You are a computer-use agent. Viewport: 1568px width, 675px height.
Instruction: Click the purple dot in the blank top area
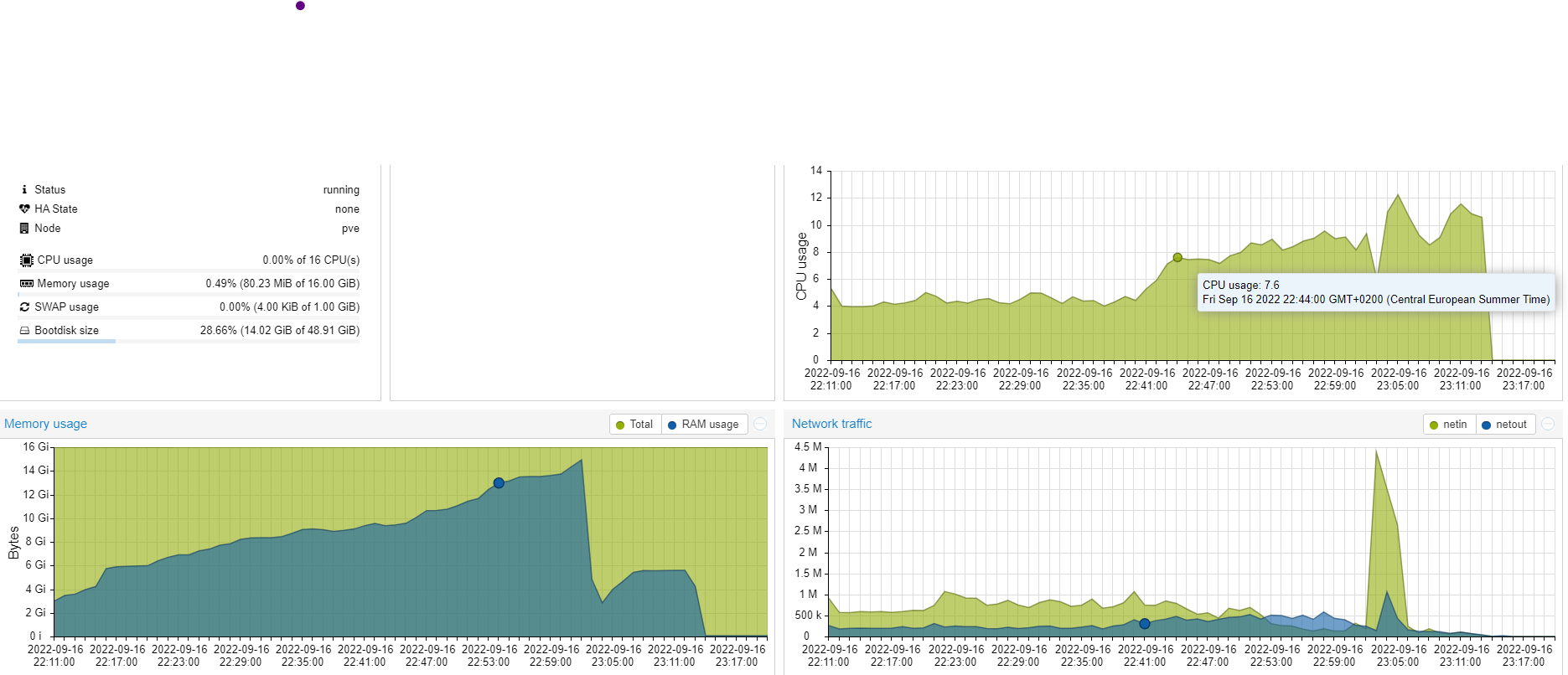300,6
